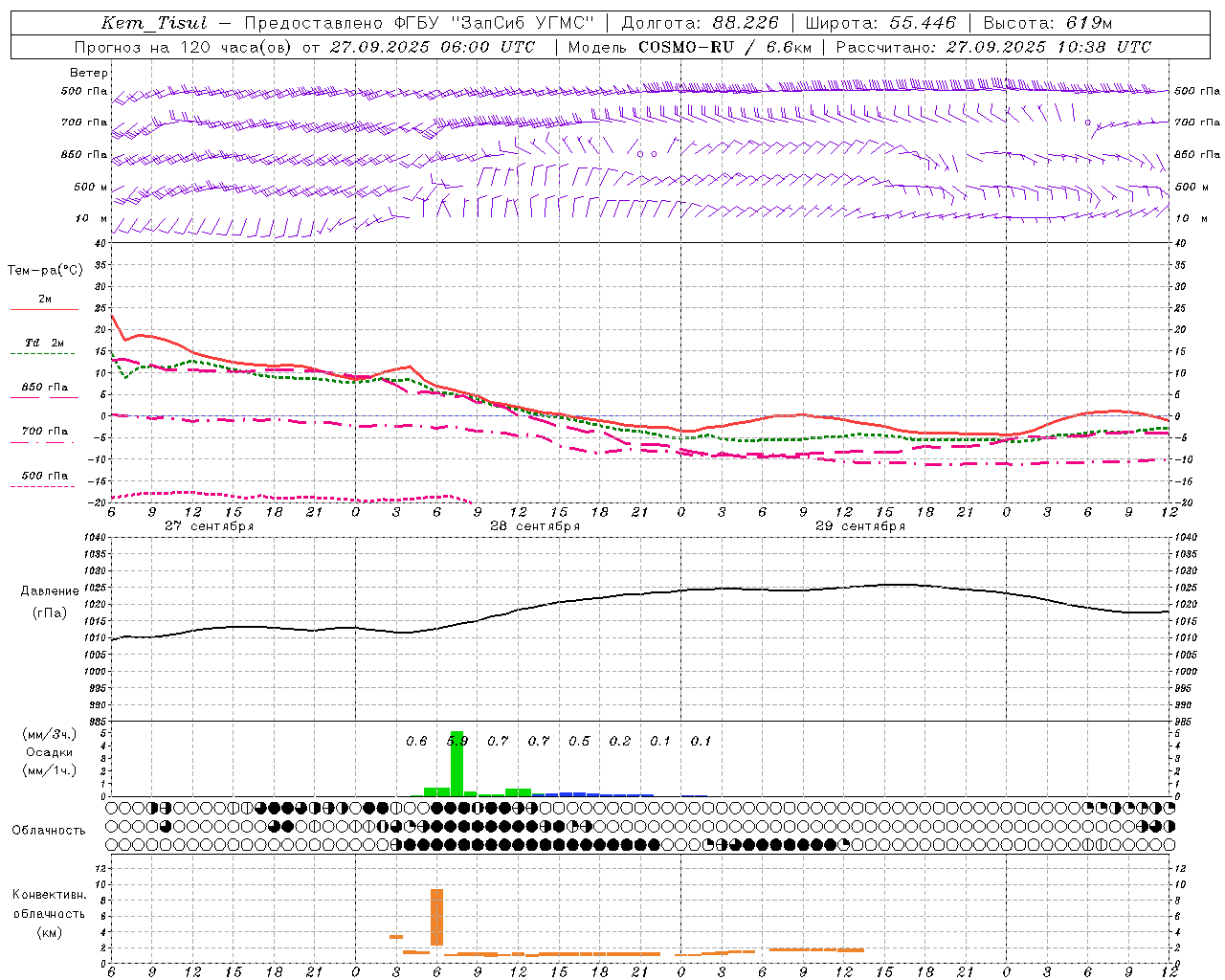Click the Осадки precipitation label
The image size is (1225, 980).
49,752
